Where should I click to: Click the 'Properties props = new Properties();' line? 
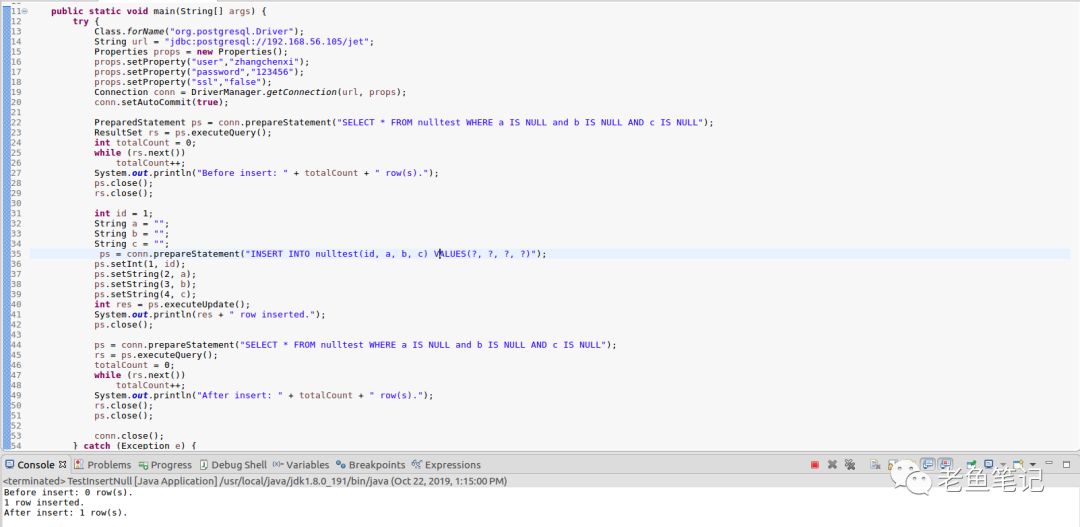click(x=191, y=52)
